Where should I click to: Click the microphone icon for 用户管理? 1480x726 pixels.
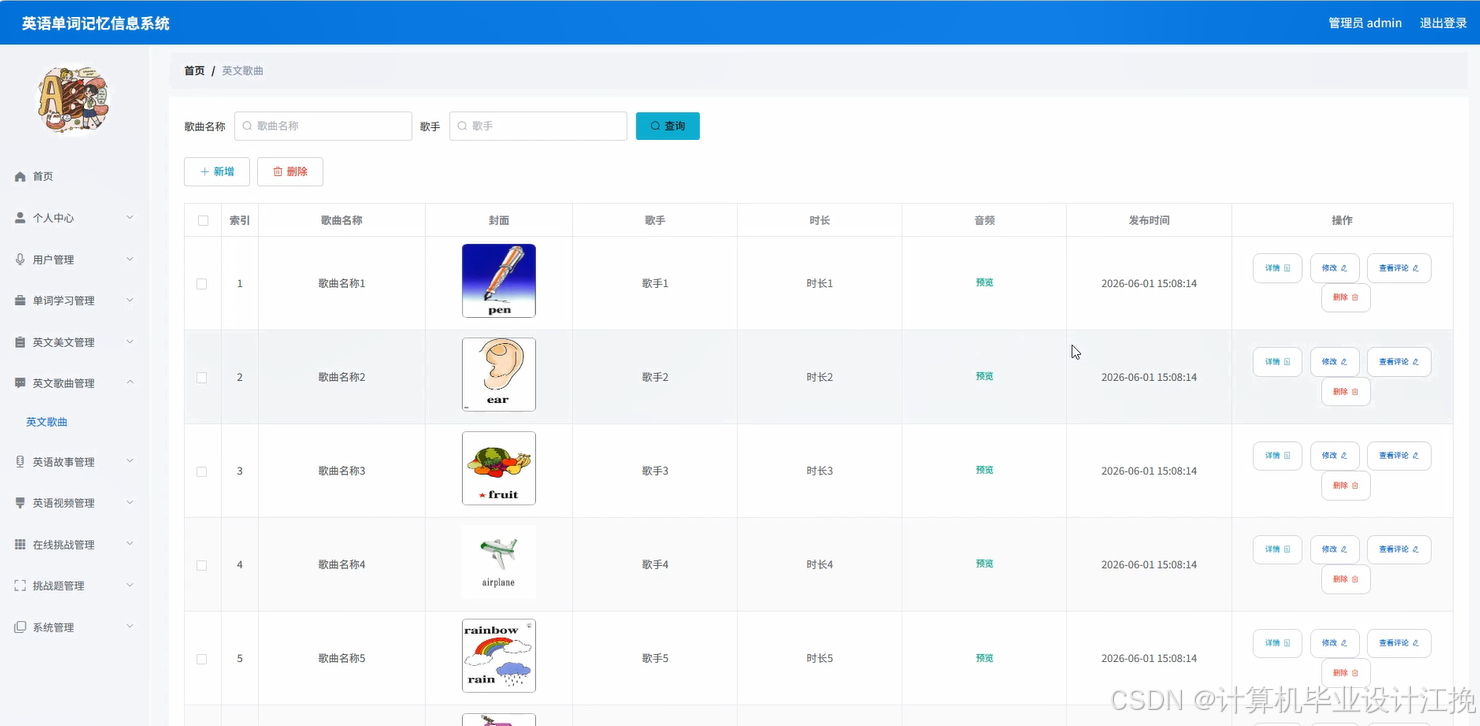pyautogui.click(x=20, y=259)
